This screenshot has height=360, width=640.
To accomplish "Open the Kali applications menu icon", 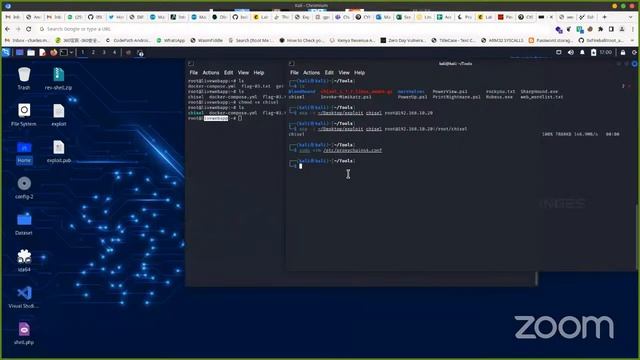I will click(6, 52).
